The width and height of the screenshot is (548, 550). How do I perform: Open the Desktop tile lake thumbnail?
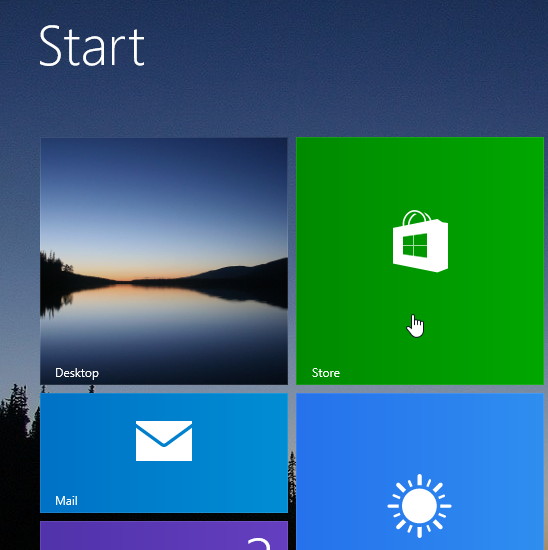pos(164,261)
